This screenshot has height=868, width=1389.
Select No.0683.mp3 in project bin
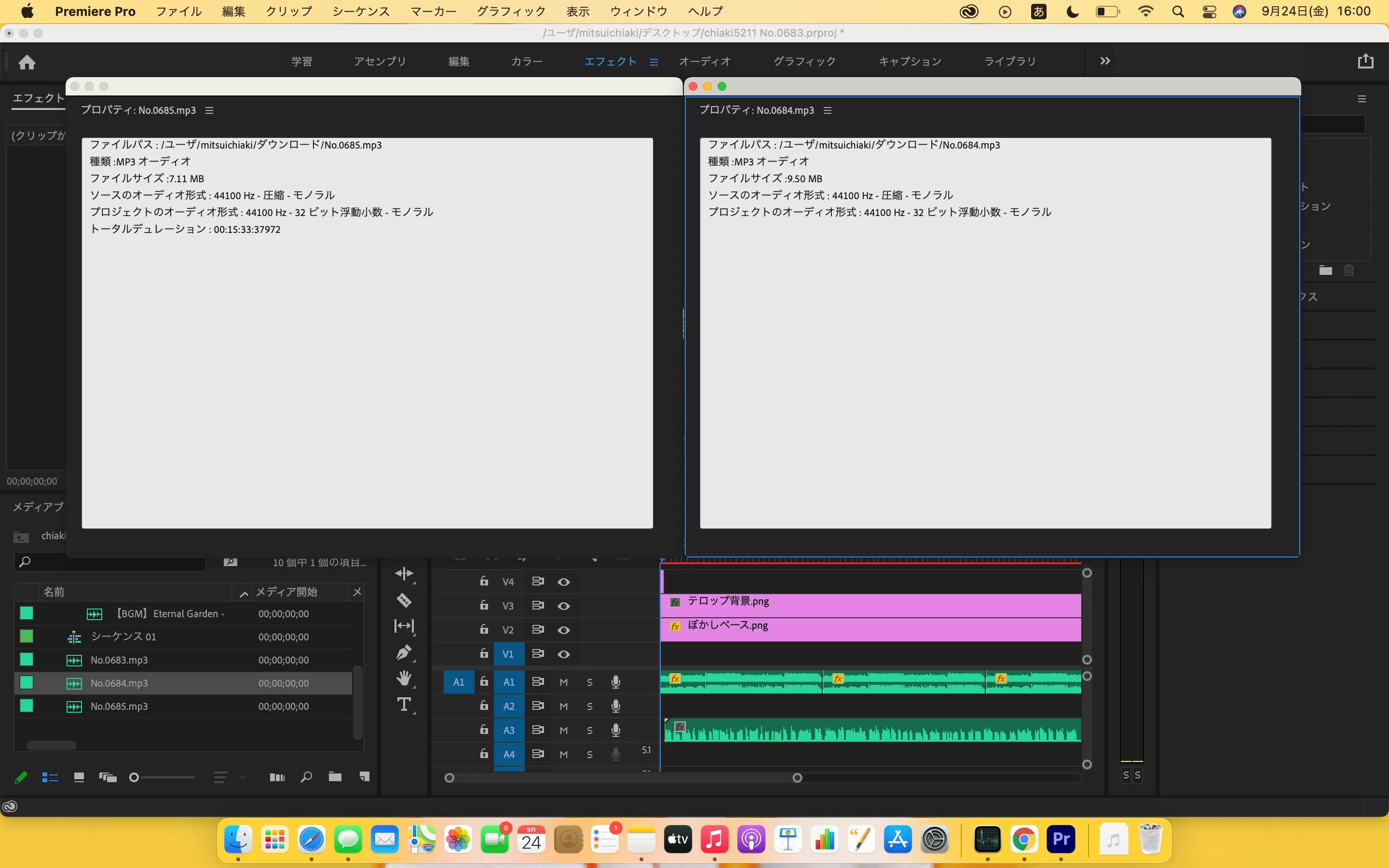119,660
